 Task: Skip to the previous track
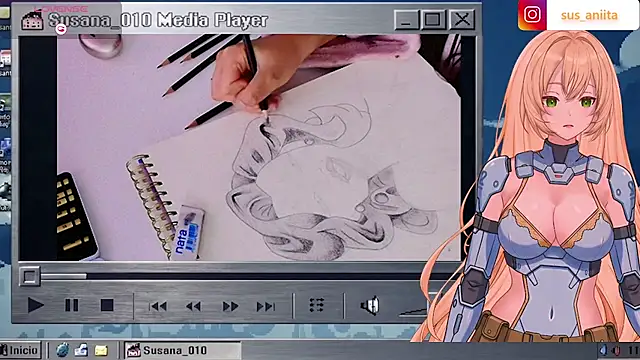pos(158,306)
